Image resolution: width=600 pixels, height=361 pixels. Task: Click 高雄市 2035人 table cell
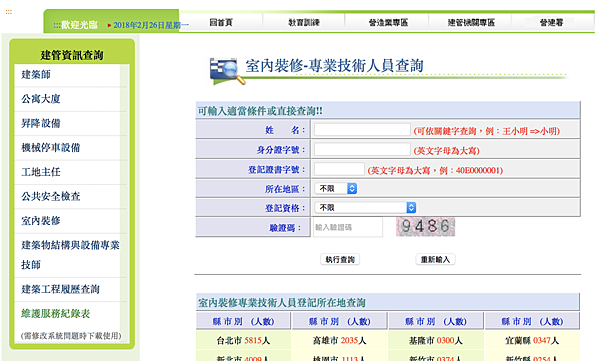click(x=340, y=340)
